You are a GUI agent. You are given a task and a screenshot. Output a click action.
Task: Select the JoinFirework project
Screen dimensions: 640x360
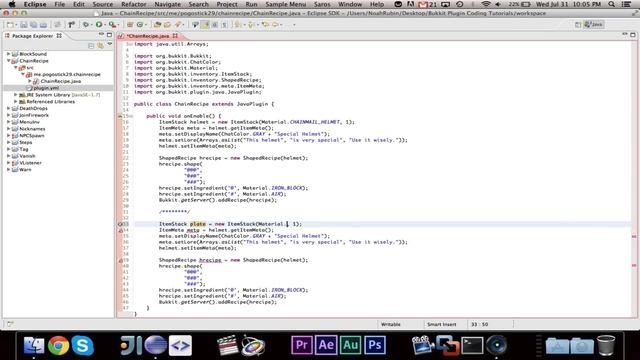34,115
